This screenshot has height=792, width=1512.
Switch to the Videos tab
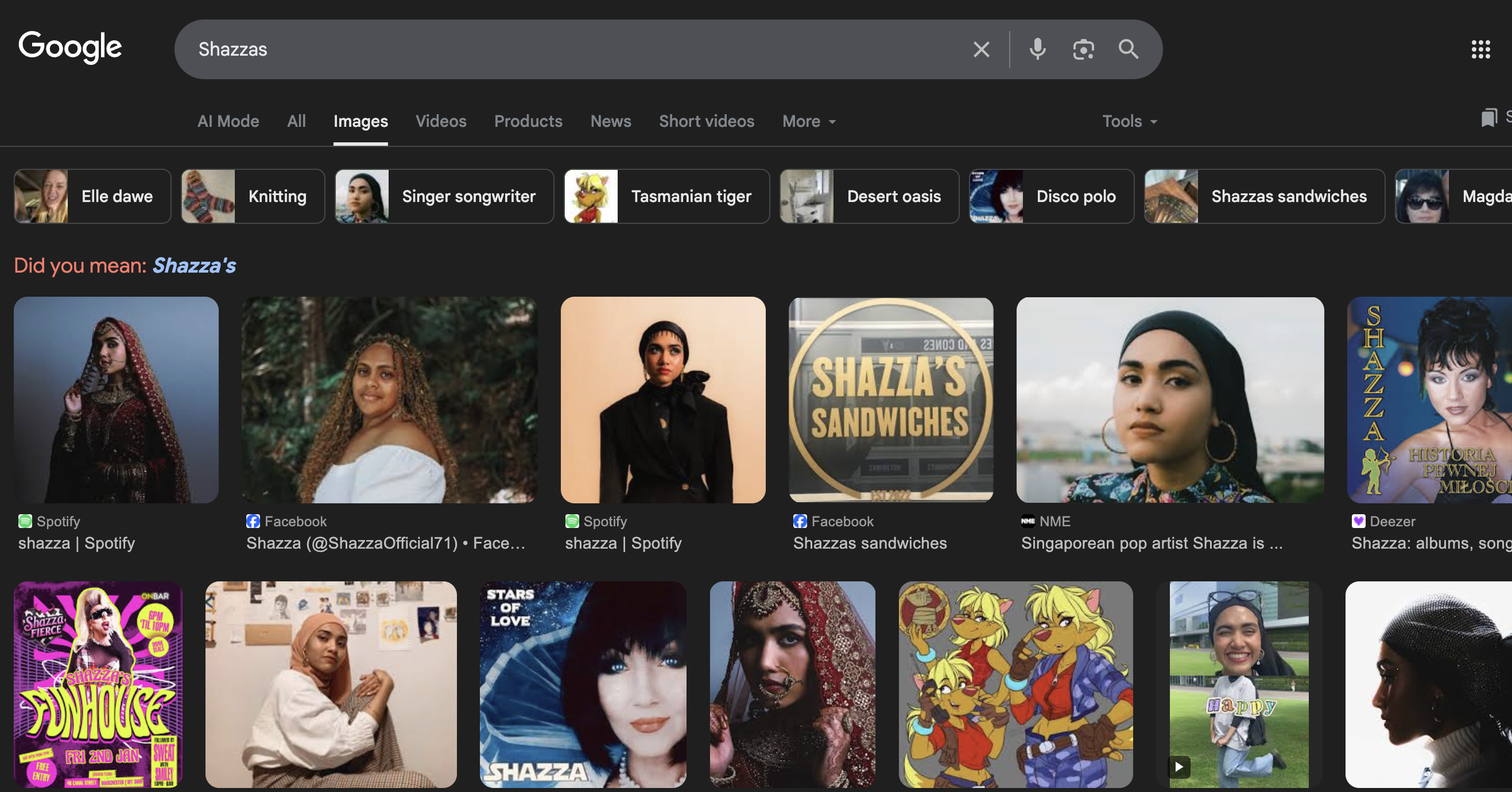click(441, 122)
